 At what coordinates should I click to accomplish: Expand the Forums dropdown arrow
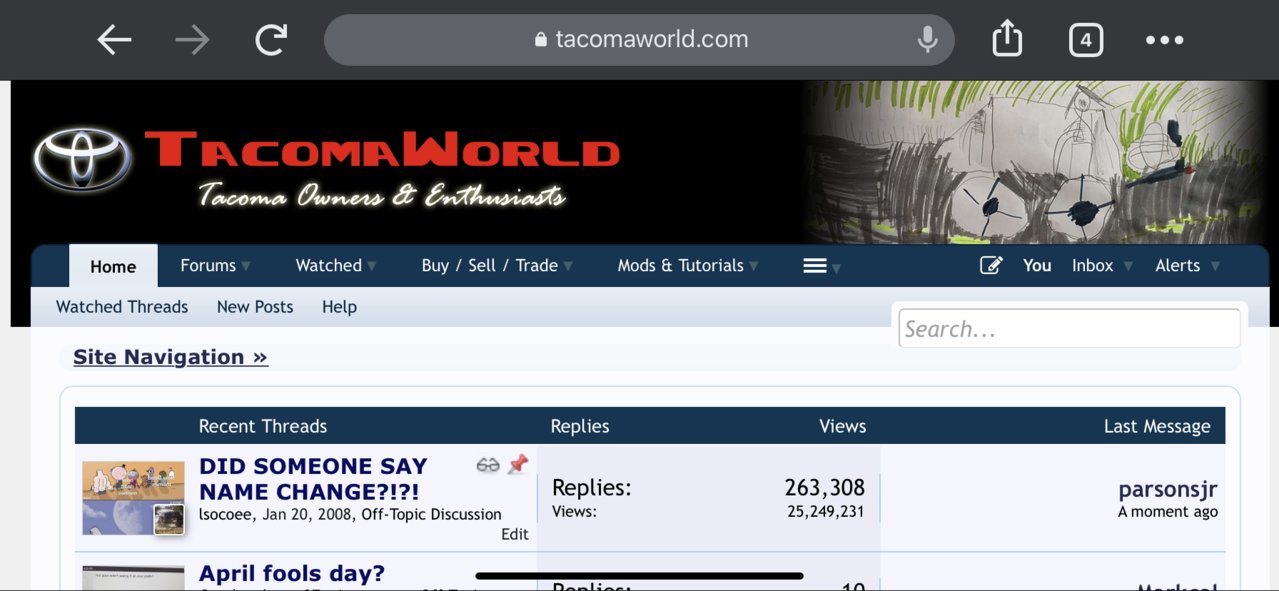point(246,267)
